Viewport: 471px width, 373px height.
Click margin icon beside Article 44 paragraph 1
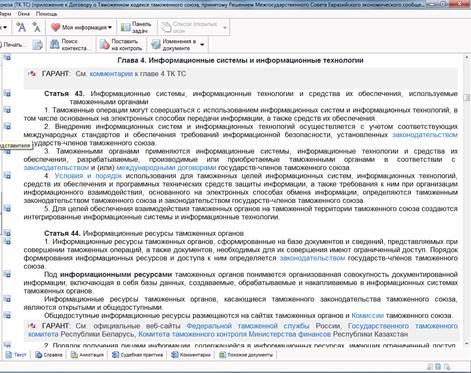(x=7, y=242)
